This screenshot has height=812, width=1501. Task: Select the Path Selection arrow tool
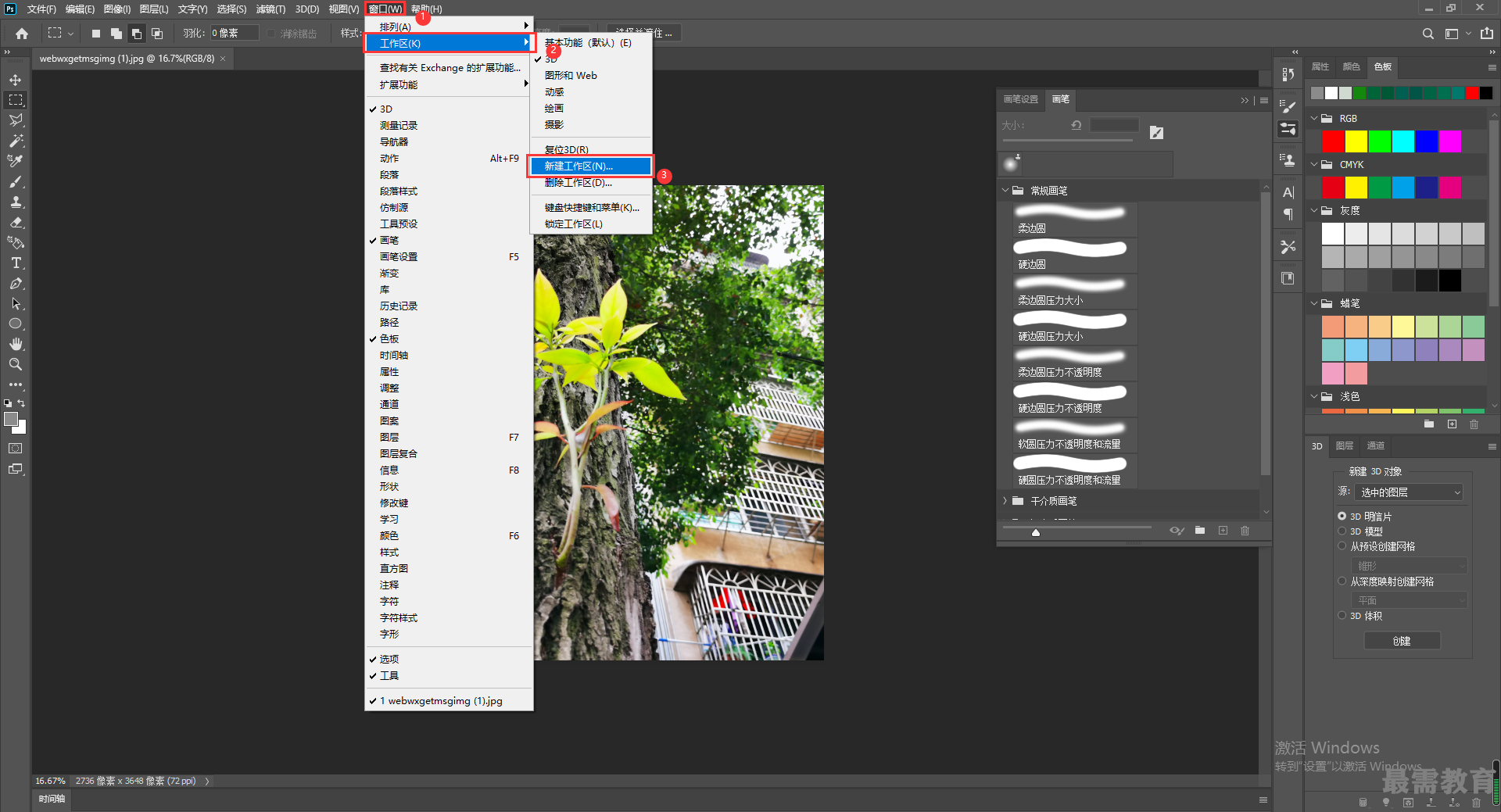click(16, 303)
